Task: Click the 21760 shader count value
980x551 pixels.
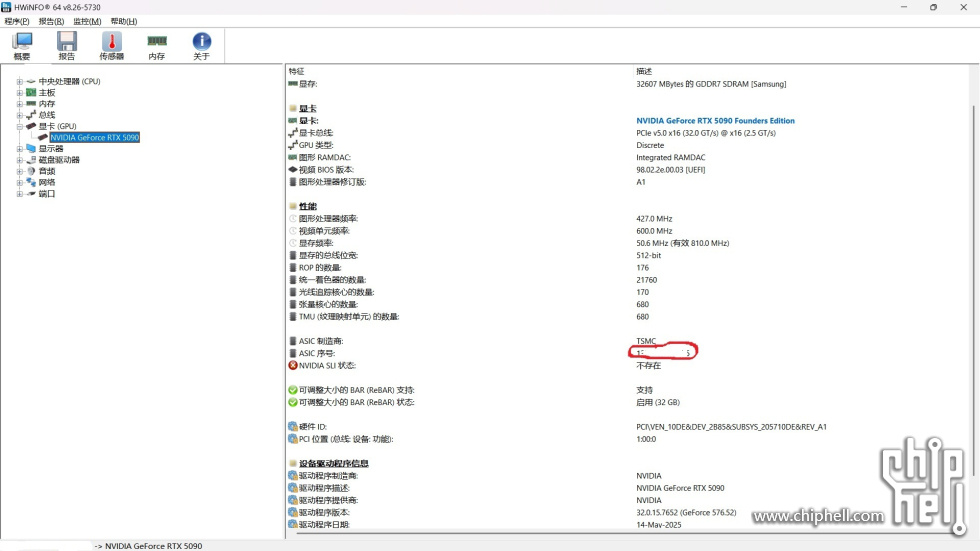Action: [646, 280]
